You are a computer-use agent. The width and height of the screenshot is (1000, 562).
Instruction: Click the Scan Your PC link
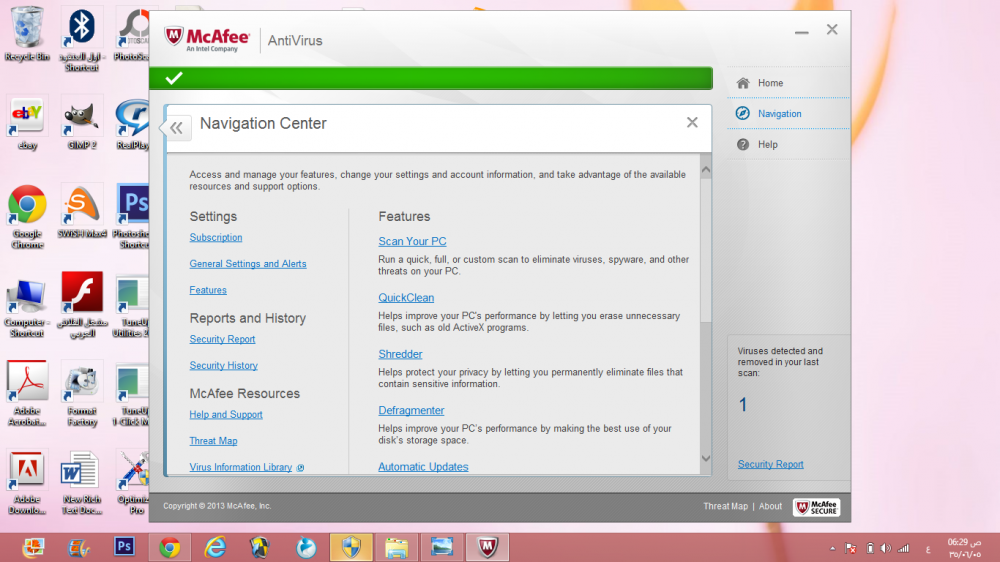tap(412, 242)
